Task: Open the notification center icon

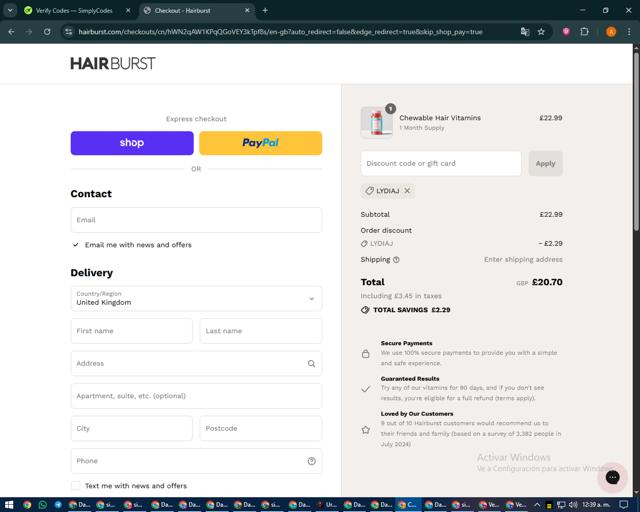Action: pos(623,505)
